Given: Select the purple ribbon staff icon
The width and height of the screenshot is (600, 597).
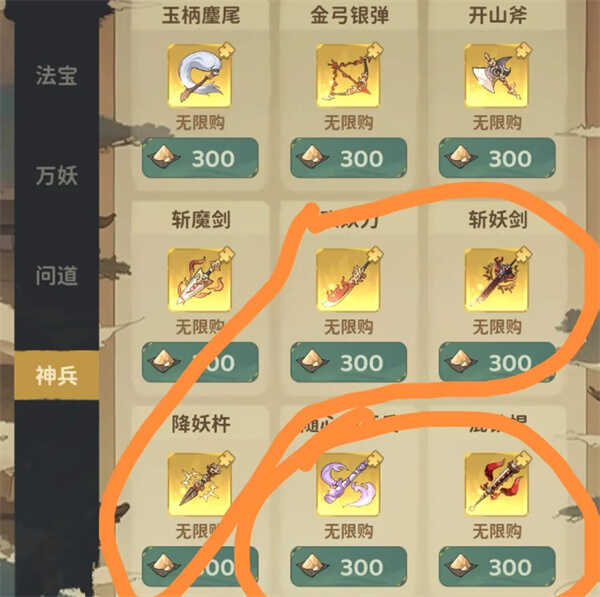Looking at the screenshot, I should point(348,484).
